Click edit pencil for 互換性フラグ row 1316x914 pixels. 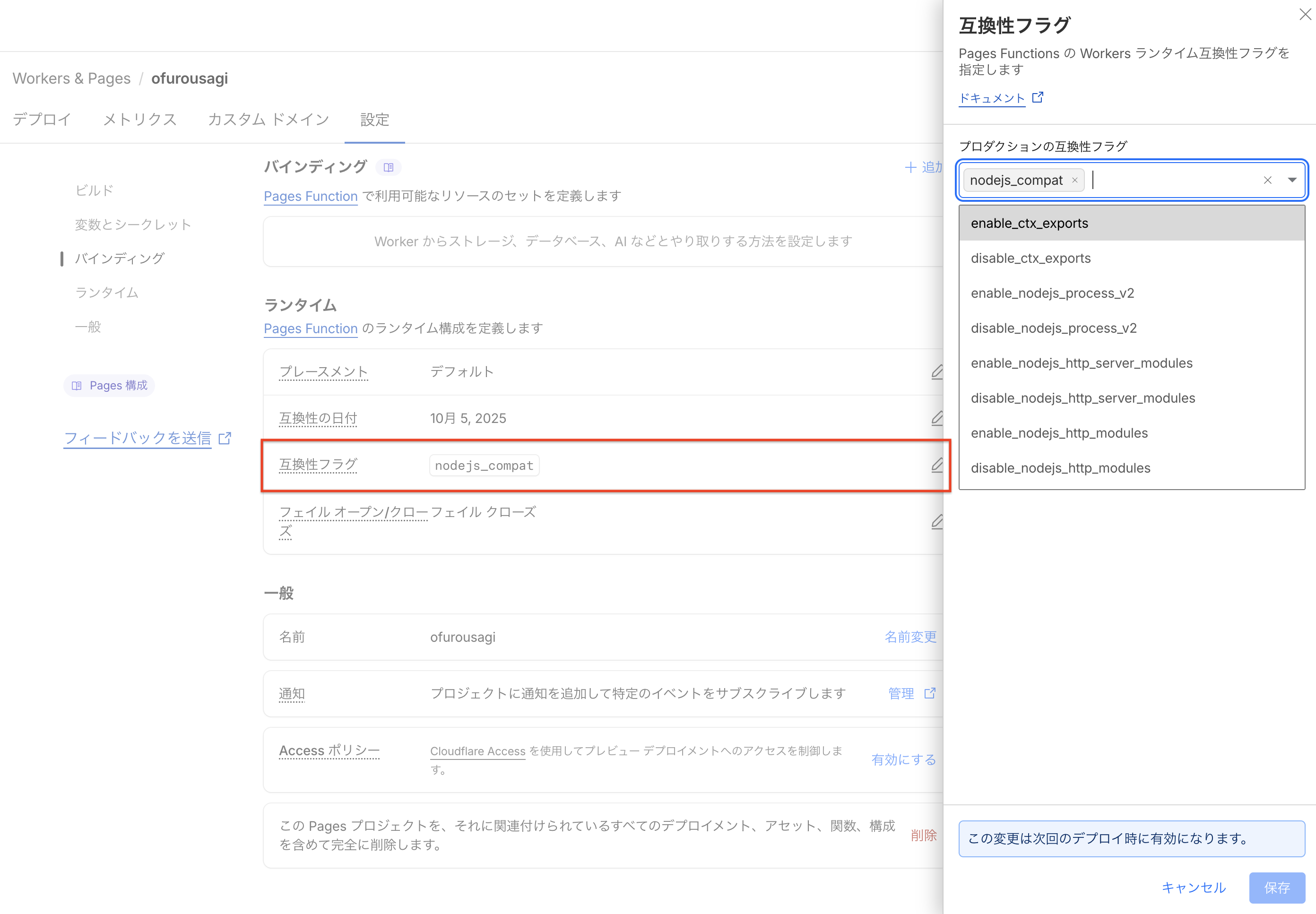936,465
